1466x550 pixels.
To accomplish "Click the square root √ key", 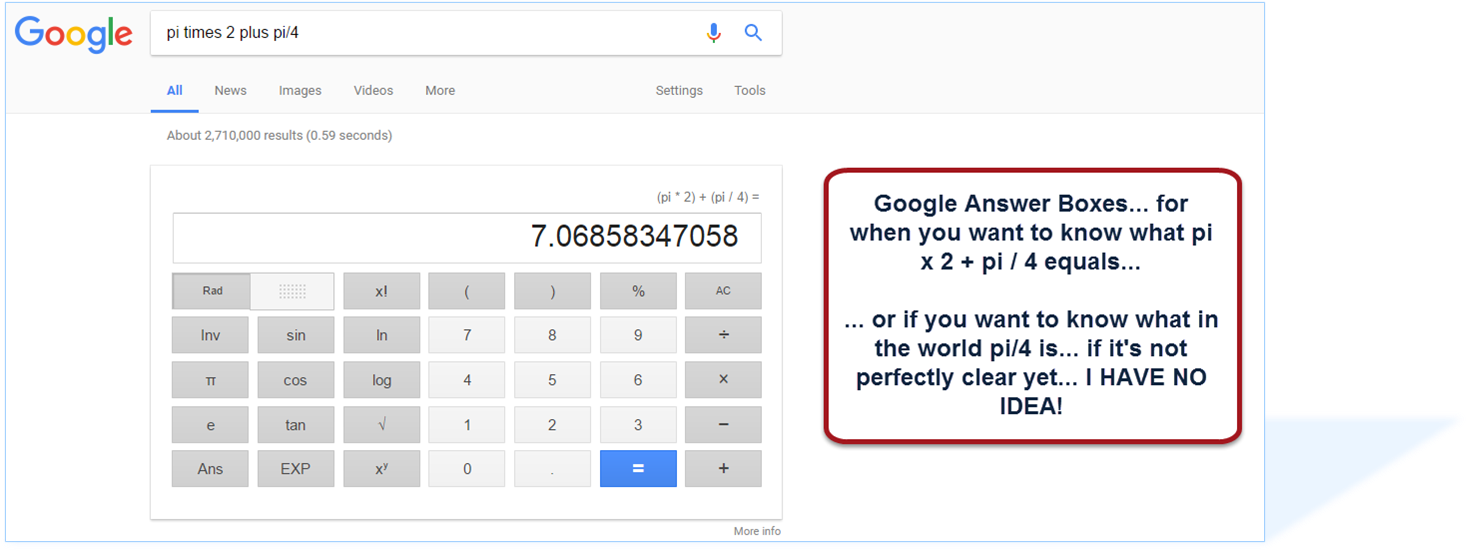I will coord(382,424).
